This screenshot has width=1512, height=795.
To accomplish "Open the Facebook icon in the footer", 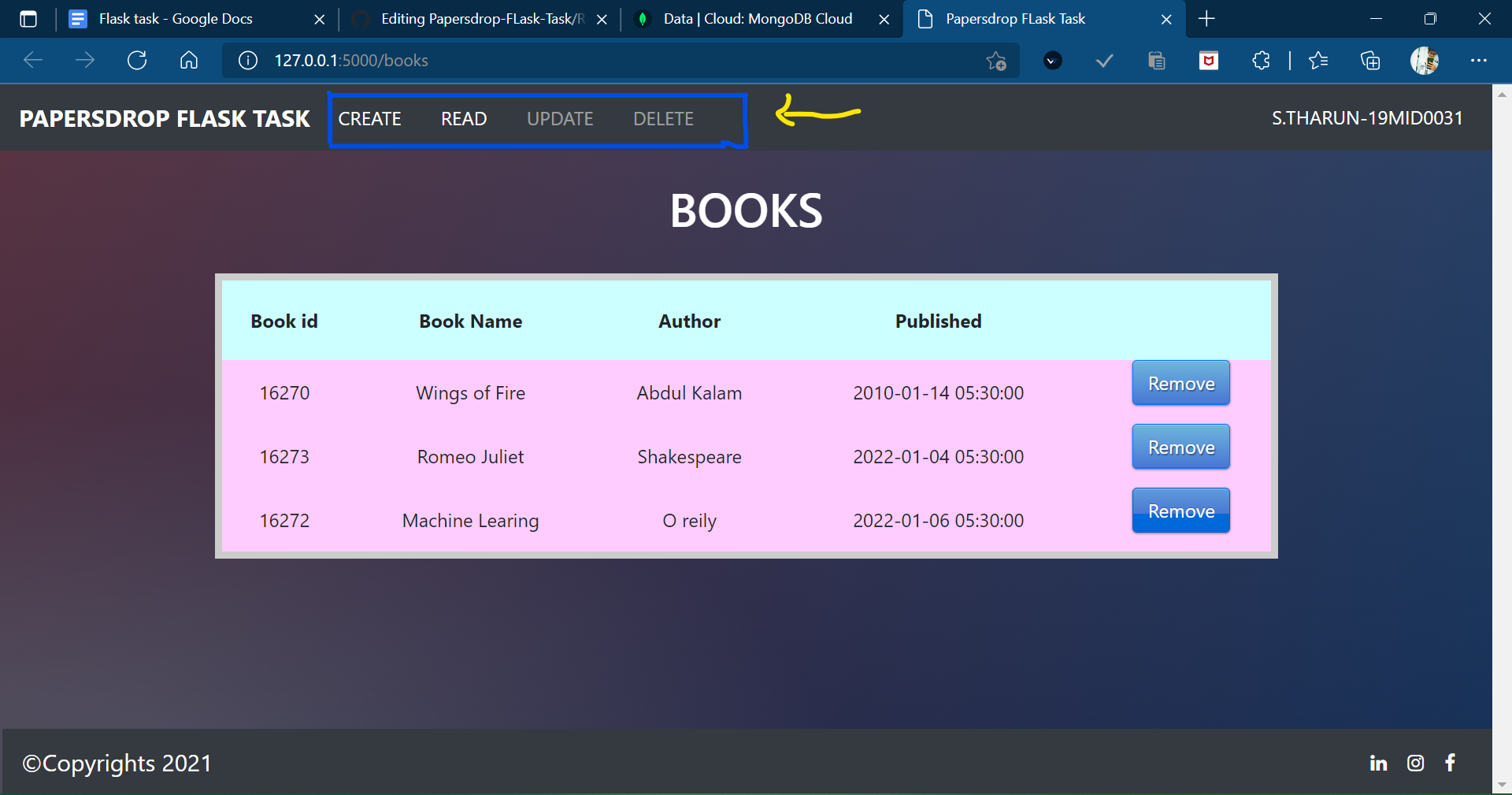I will 1450,763.
